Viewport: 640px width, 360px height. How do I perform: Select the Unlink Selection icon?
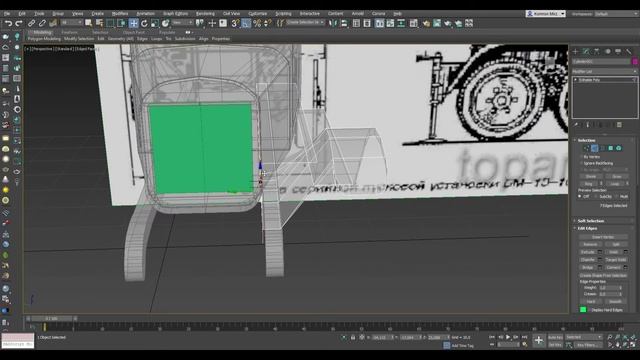pos(42,23)
